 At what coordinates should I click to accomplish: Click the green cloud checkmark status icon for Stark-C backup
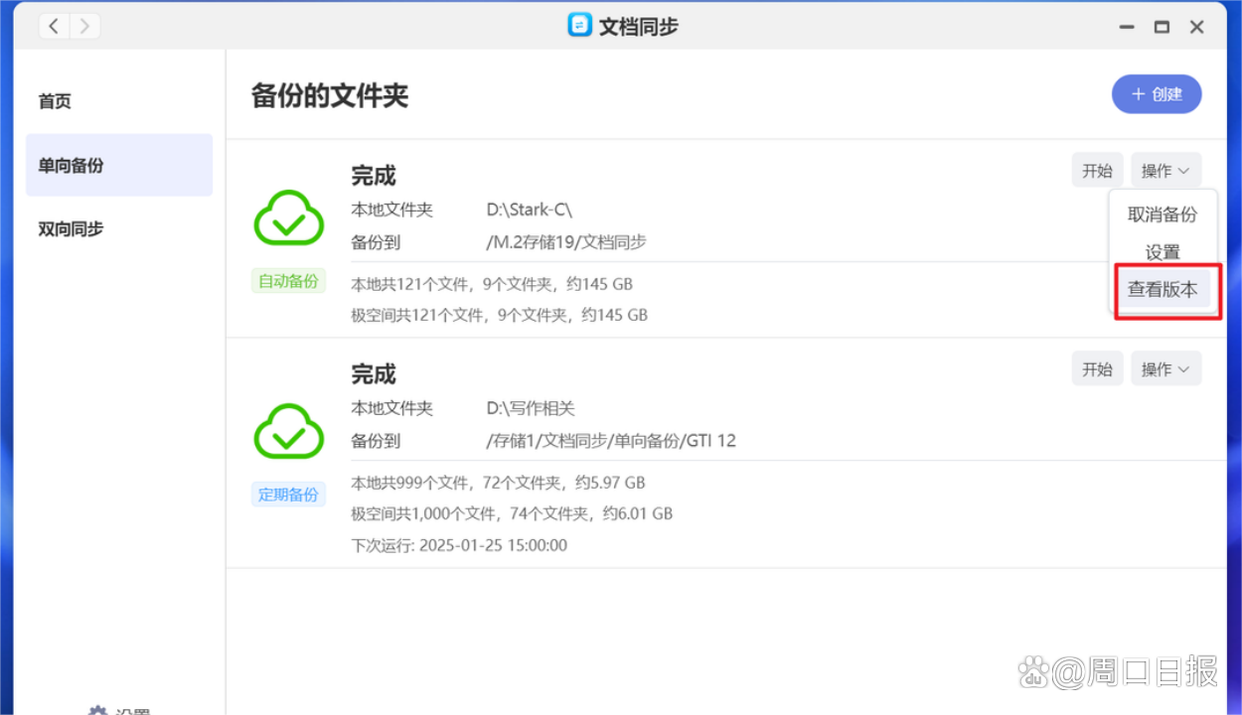click(x=288, y=218)
